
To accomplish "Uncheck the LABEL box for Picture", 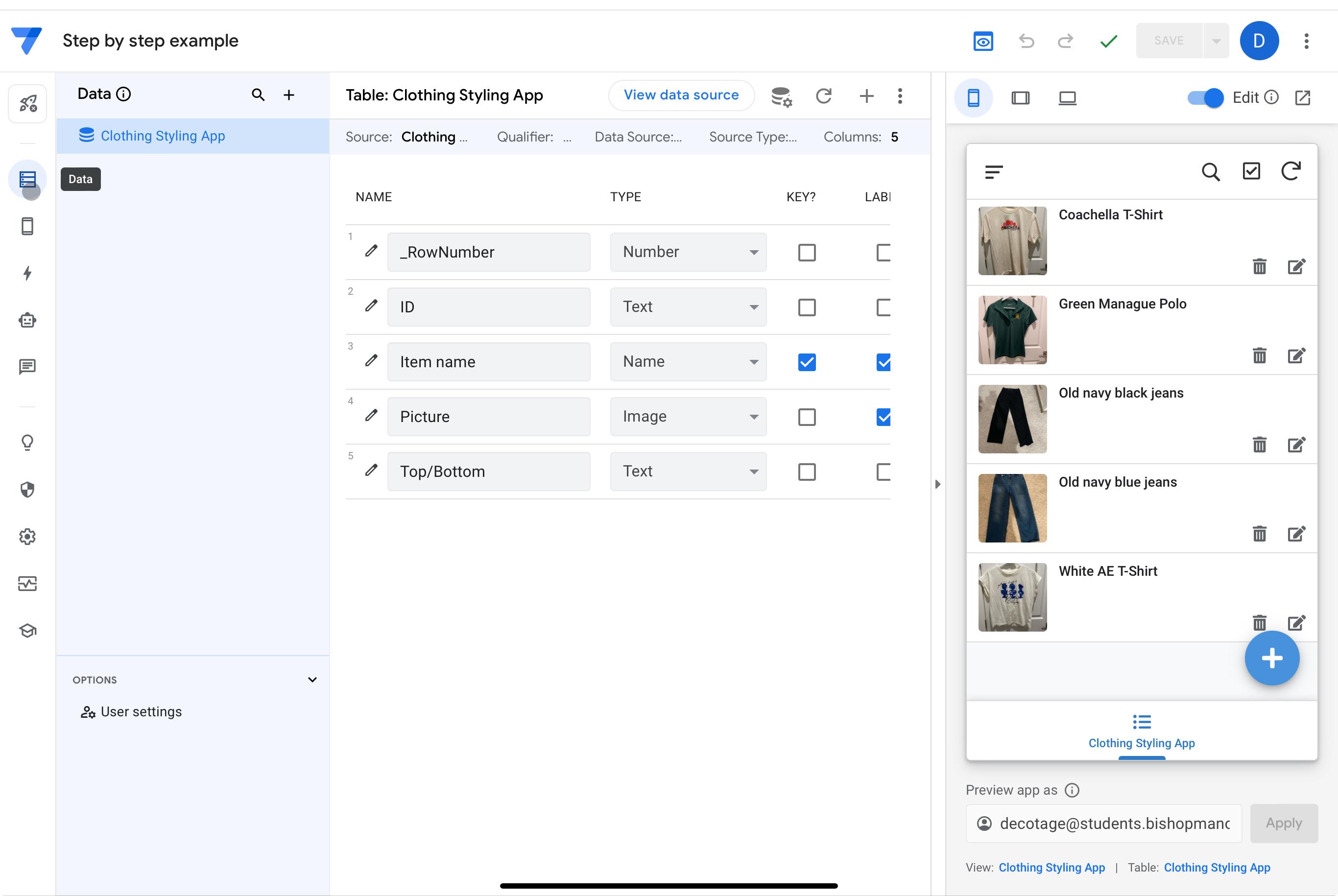I will tap(884, 417).
